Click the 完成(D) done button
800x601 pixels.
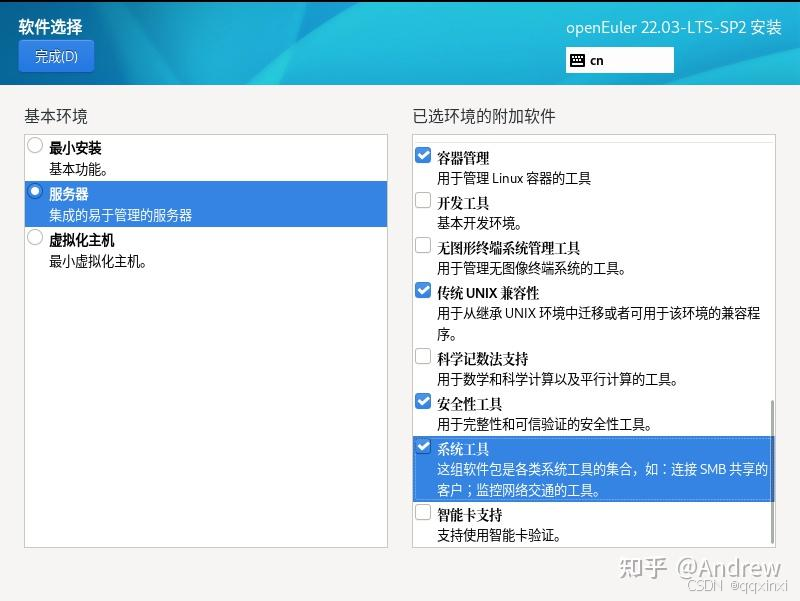pyautogui.click(x=56, y=56)
